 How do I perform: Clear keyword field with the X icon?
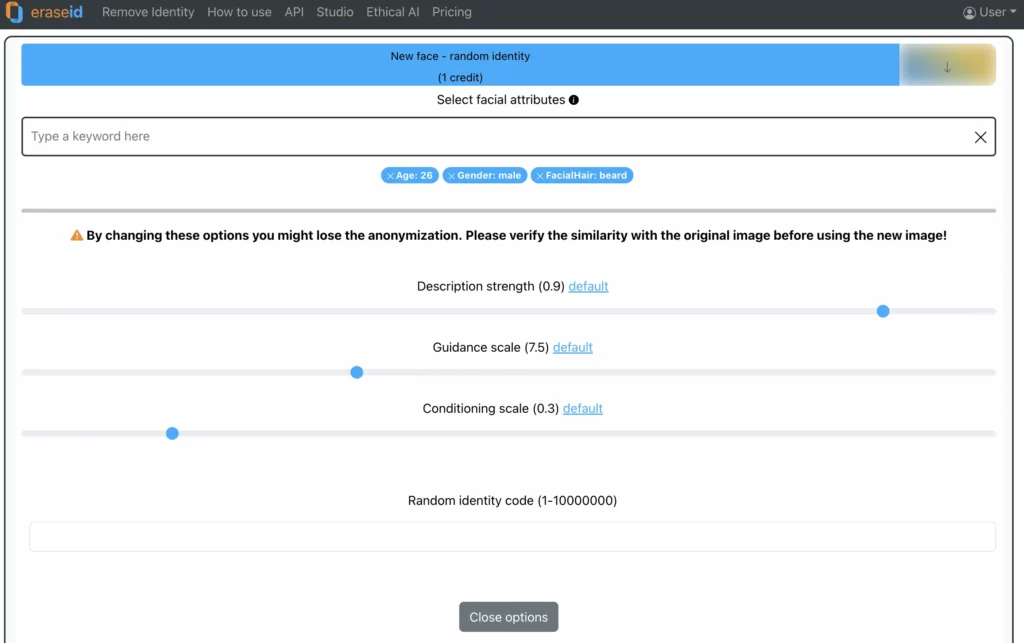[x=980, y=137]
